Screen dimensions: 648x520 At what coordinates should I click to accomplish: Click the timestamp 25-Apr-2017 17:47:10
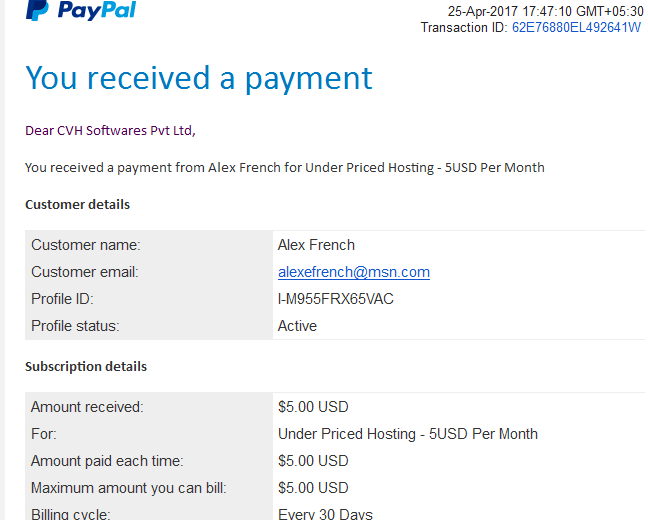coord(510,11)
